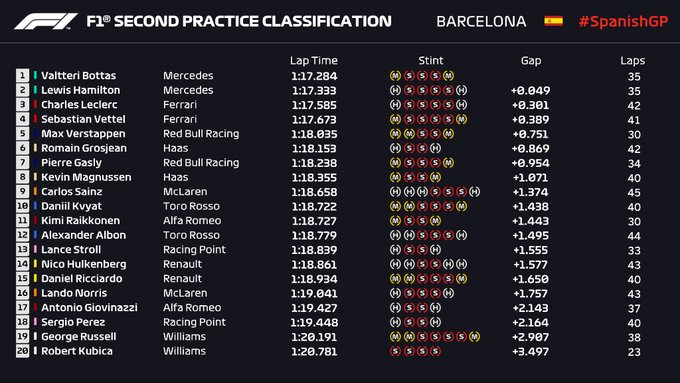The width and height of the screenshot is (680, 383).
Task: Click Carlos Sainz's last hard tyre icon
Action: (474, 192)
